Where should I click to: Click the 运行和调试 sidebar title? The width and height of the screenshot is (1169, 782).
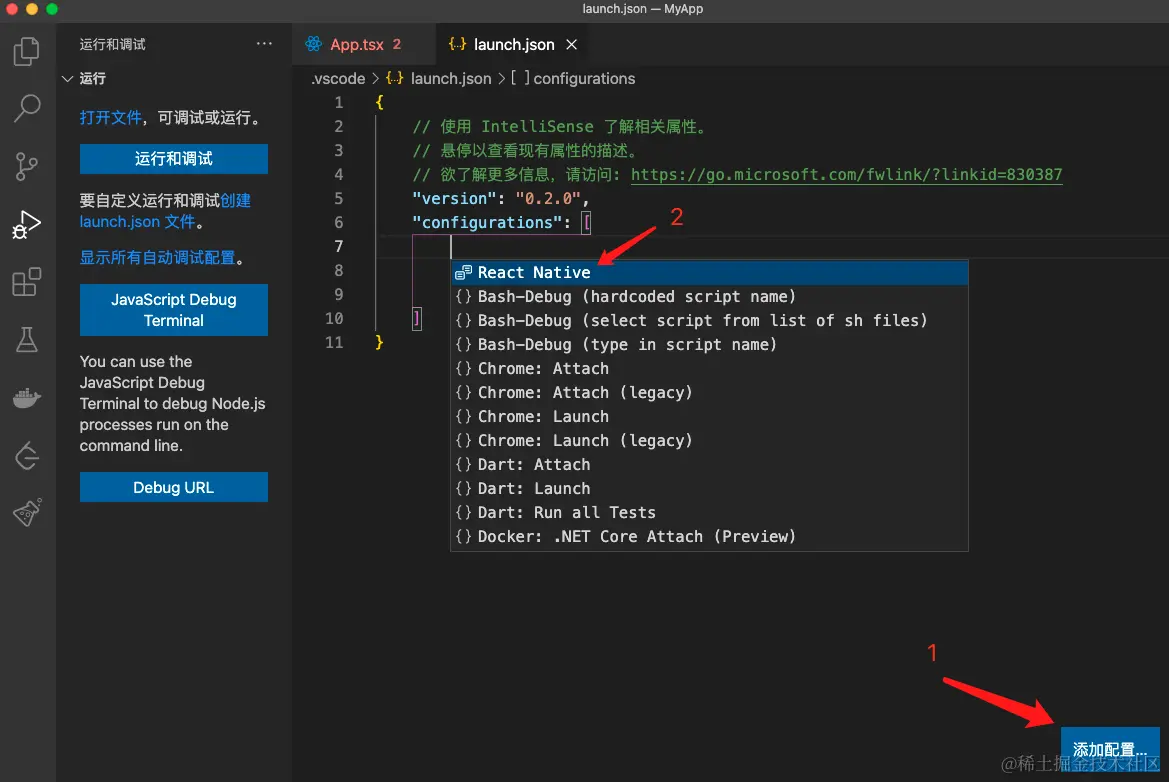[x=113, y=44]
